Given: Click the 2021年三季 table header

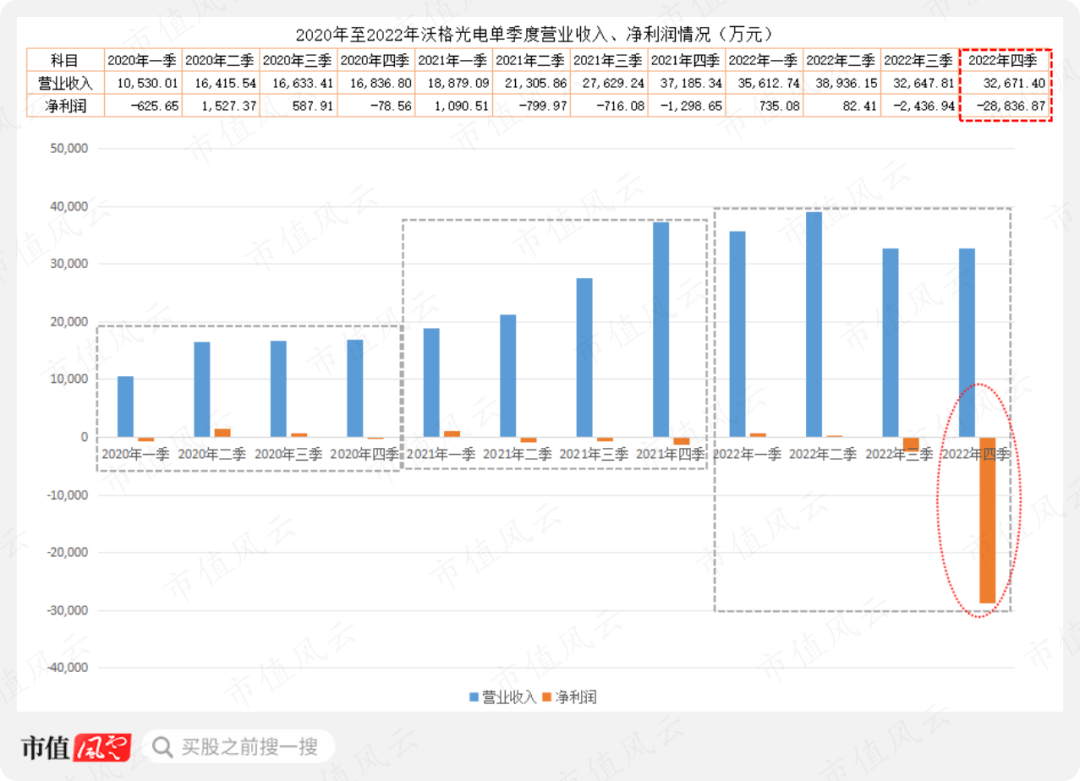Looking at the screenshot, I should [x=609, y=60].
